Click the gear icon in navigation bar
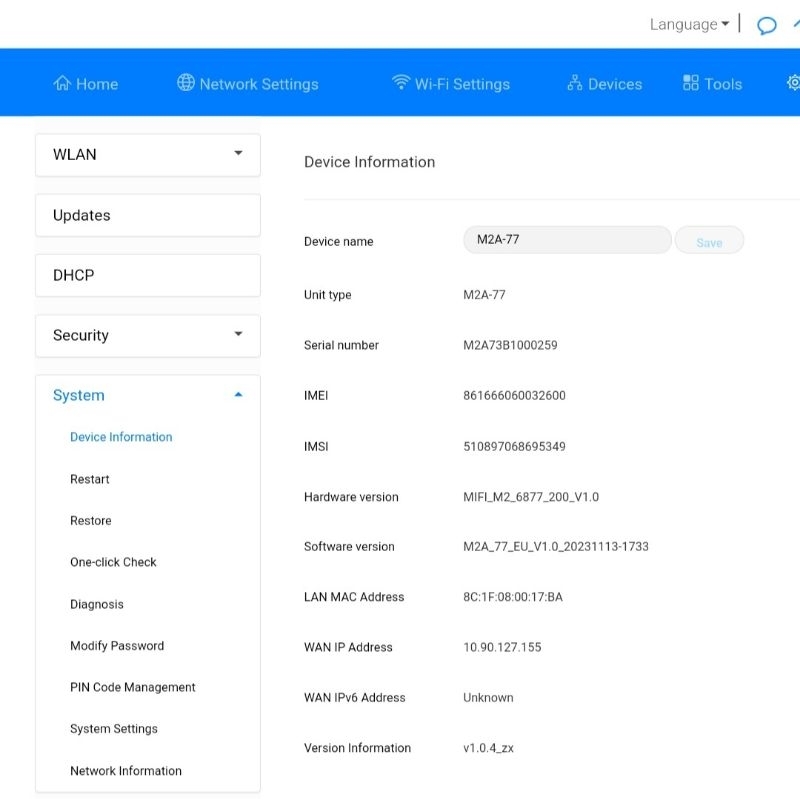Image resolution: width=800 pixels, height=800 pixels. pyautogui.click(x=794, y=83)
